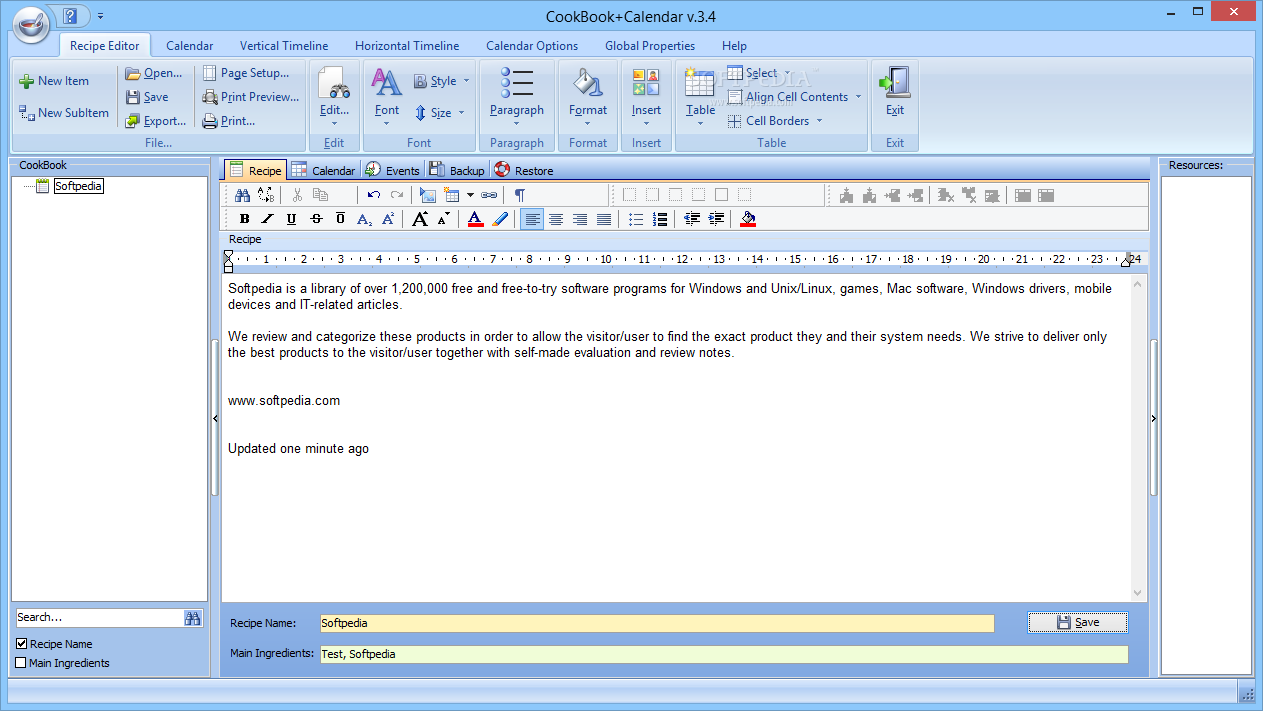Click New SubItem in the ribbon
Image resolution: width=1263 pixels, height=711 pixels.
tap(63, 113)
